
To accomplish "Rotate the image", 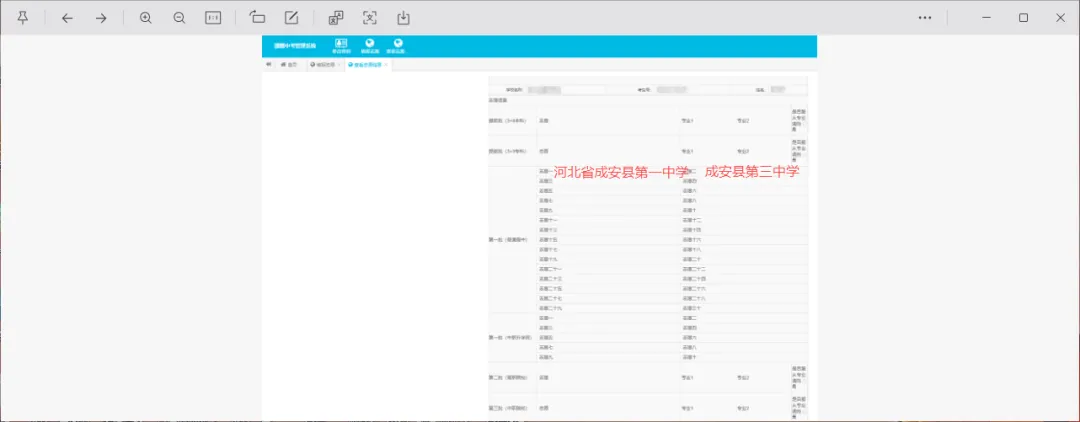I will pyautogui.click(x=258, y=18).
